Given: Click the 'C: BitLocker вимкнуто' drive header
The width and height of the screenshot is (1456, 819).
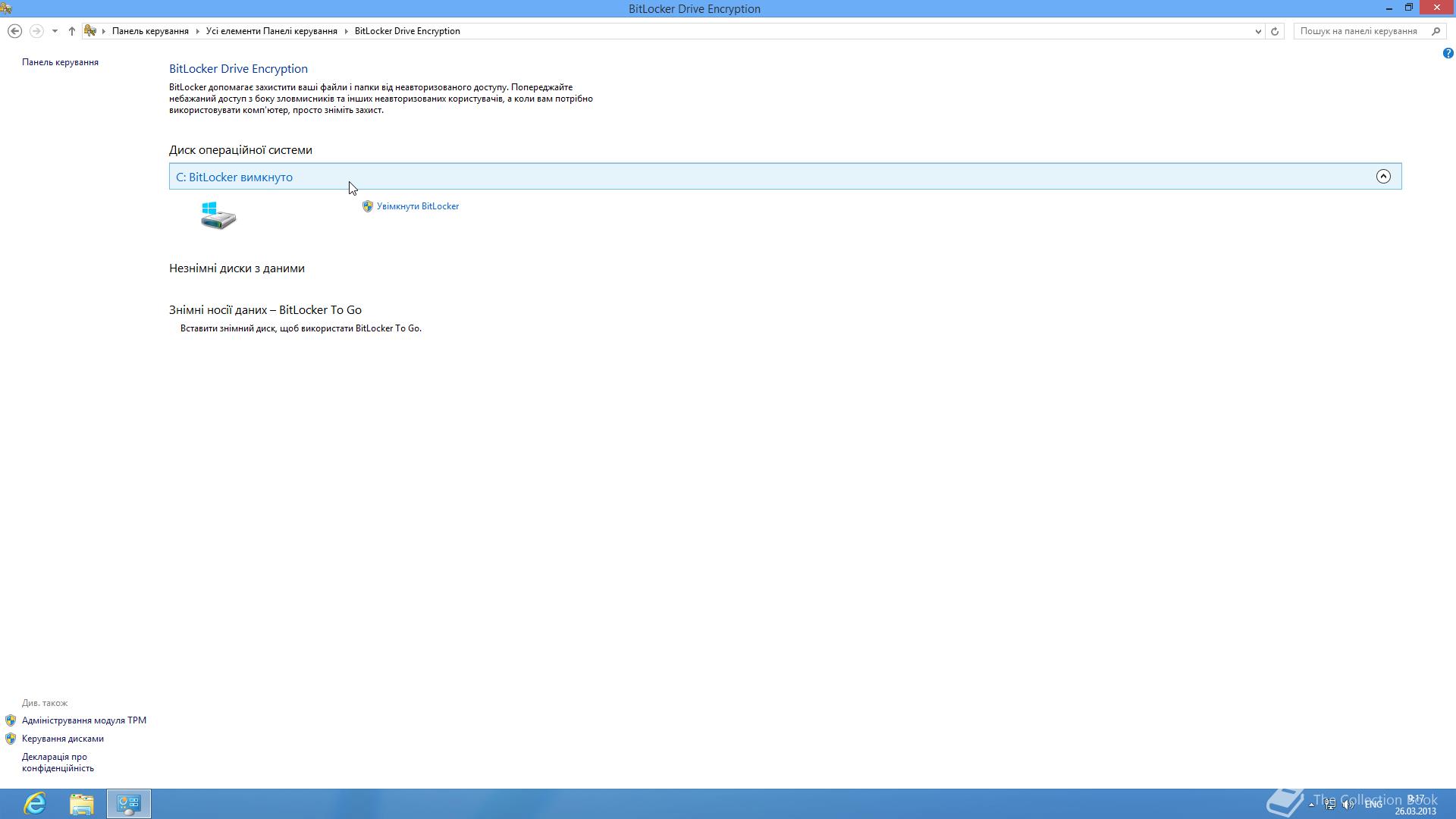Looking at the screenshot, I should tap(785, 176).
